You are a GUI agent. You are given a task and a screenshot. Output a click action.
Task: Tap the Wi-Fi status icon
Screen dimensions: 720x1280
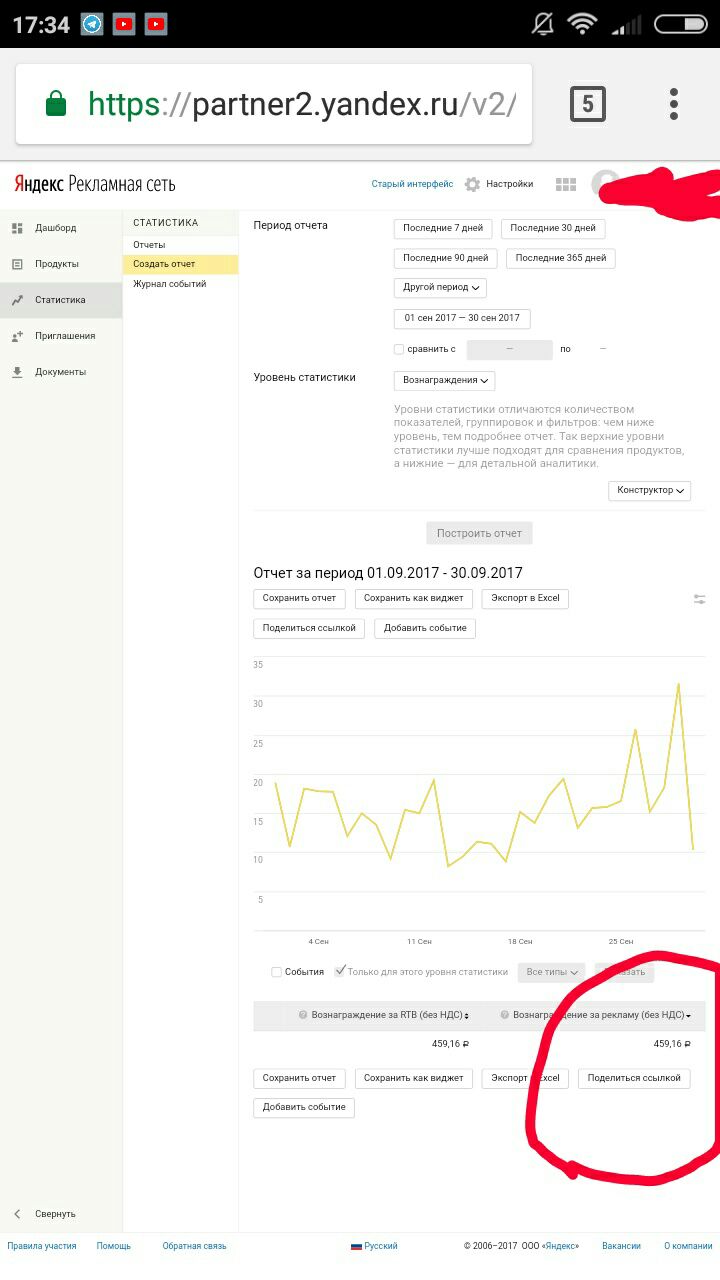point(581,24)
